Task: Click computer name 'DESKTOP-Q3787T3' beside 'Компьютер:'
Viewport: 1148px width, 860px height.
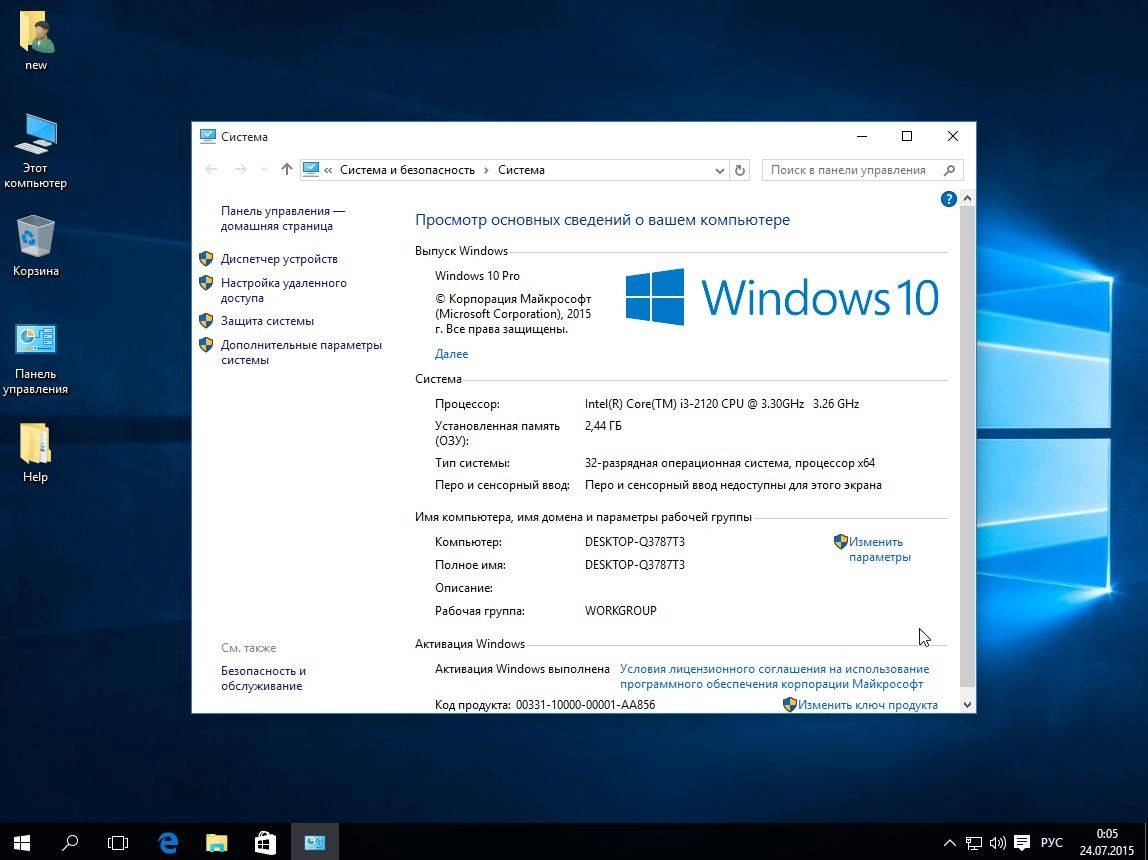Action: click(635, 542)
